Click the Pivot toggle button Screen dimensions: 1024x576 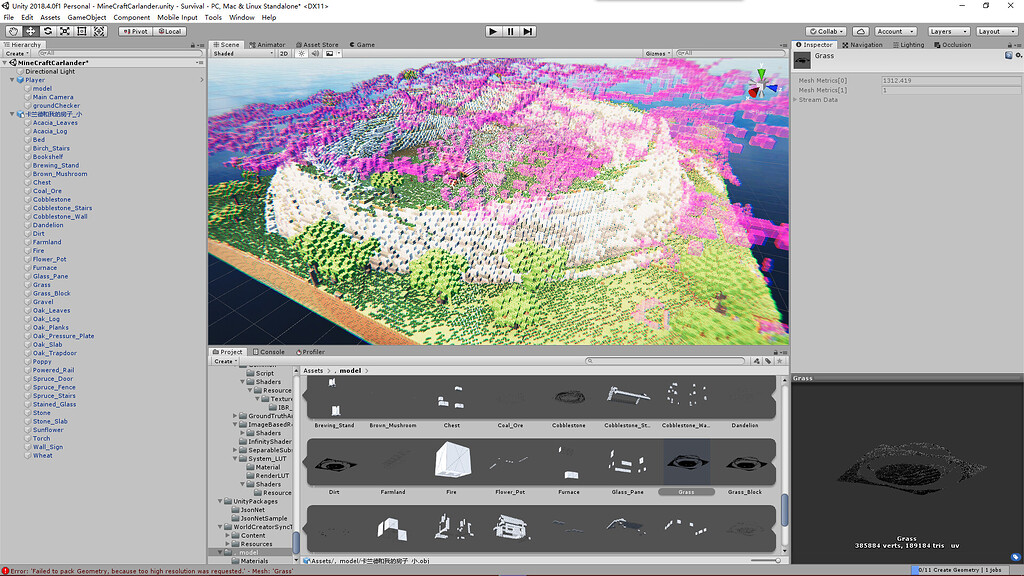135,31
